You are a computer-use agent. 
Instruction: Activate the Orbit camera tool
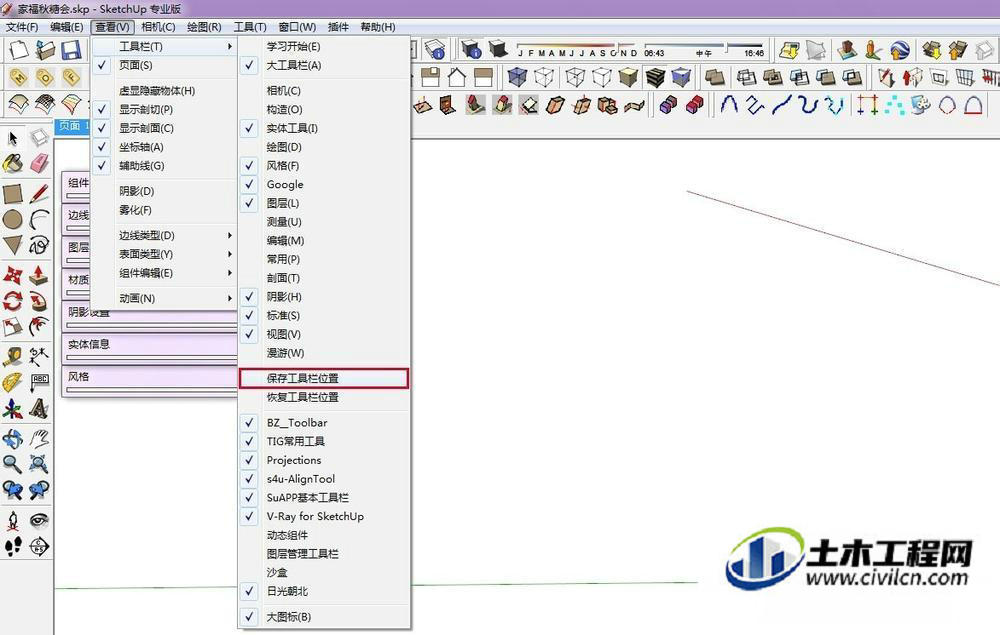pos(13,438)
